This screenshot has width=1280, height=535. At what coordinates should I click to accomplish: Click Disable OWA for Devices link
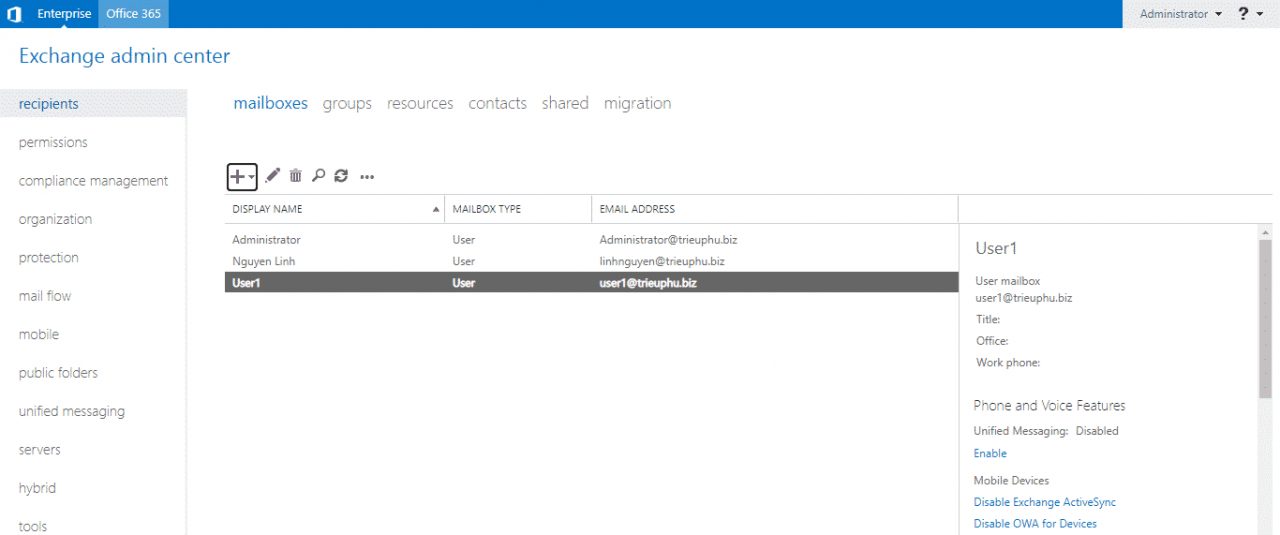point(1035,523)
